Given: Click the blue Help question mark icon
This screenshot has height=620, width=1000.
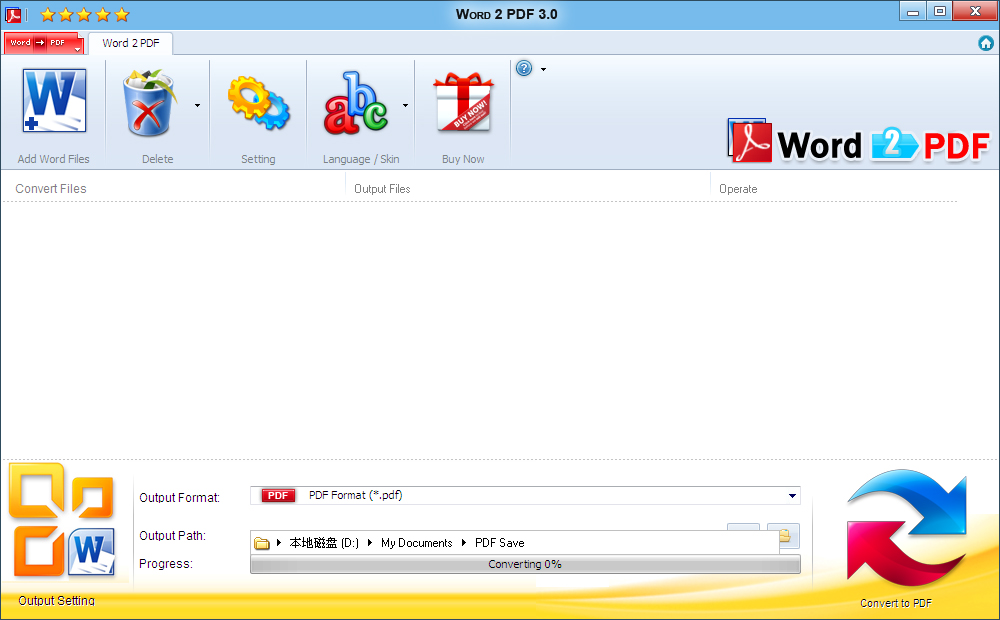Looking at the screenshot, I should (524, 68).
